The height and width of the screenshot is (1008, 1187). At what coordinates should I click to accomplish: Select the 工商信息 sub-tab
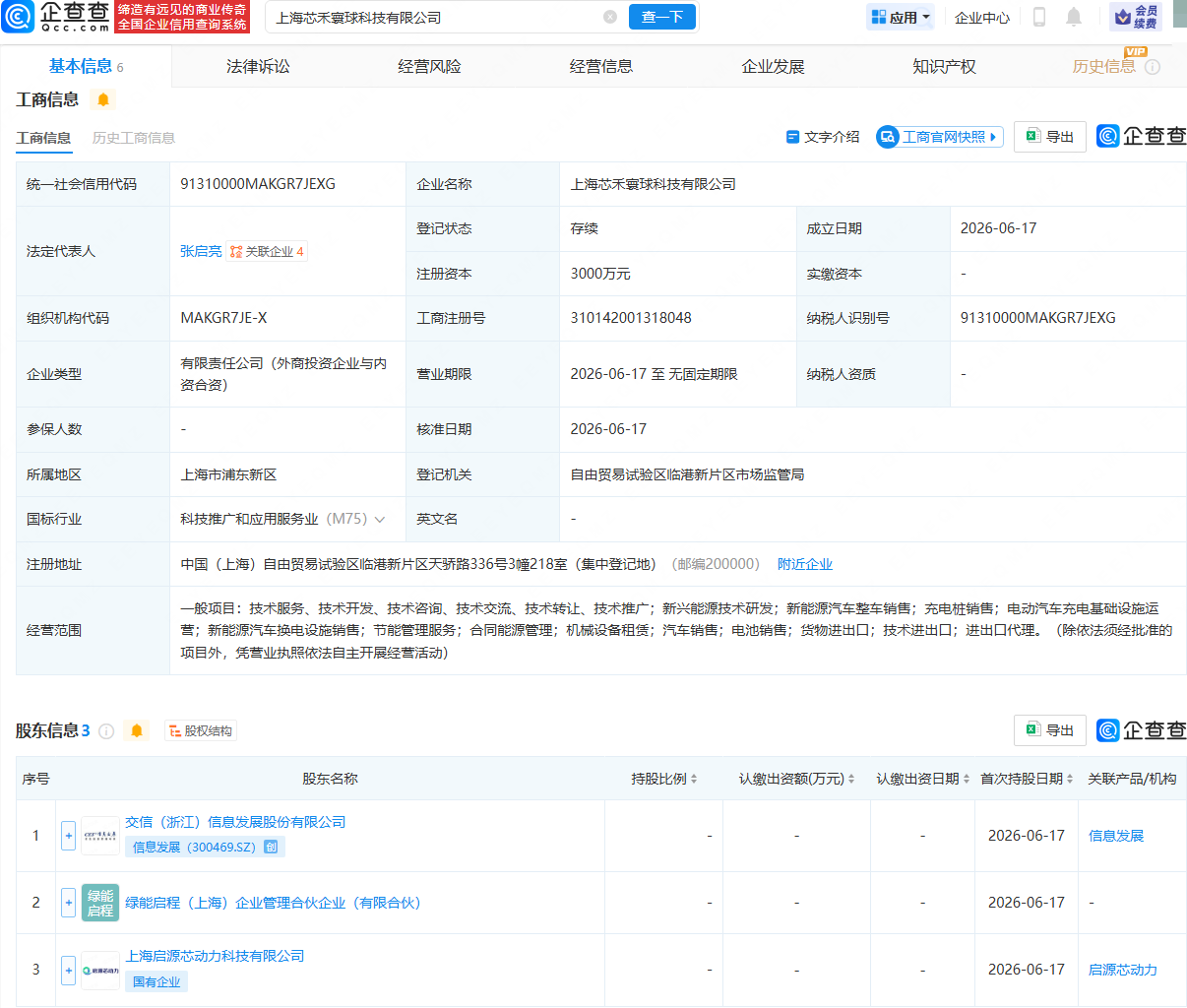point(43,138)
